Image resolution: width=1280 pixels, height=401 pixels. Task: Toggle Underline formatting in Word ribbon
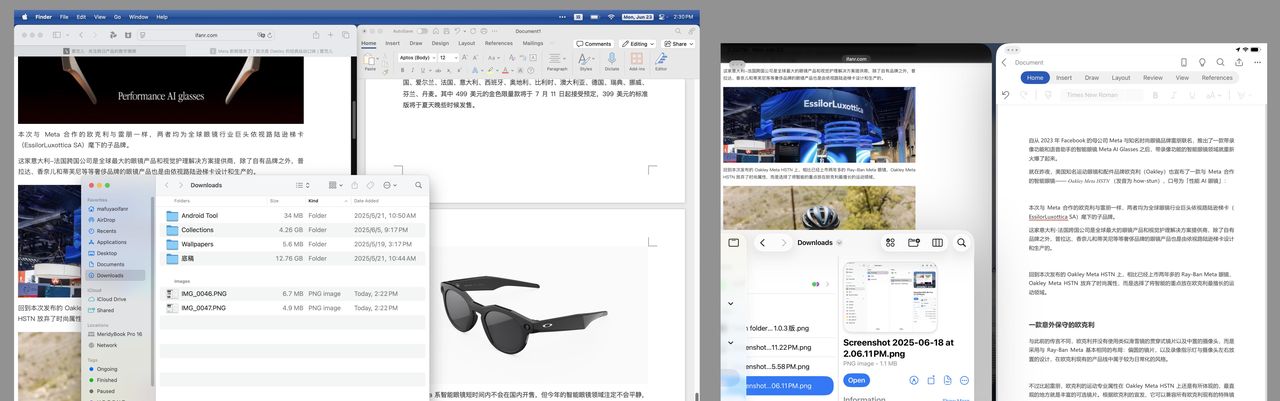[x=422, y=71]
